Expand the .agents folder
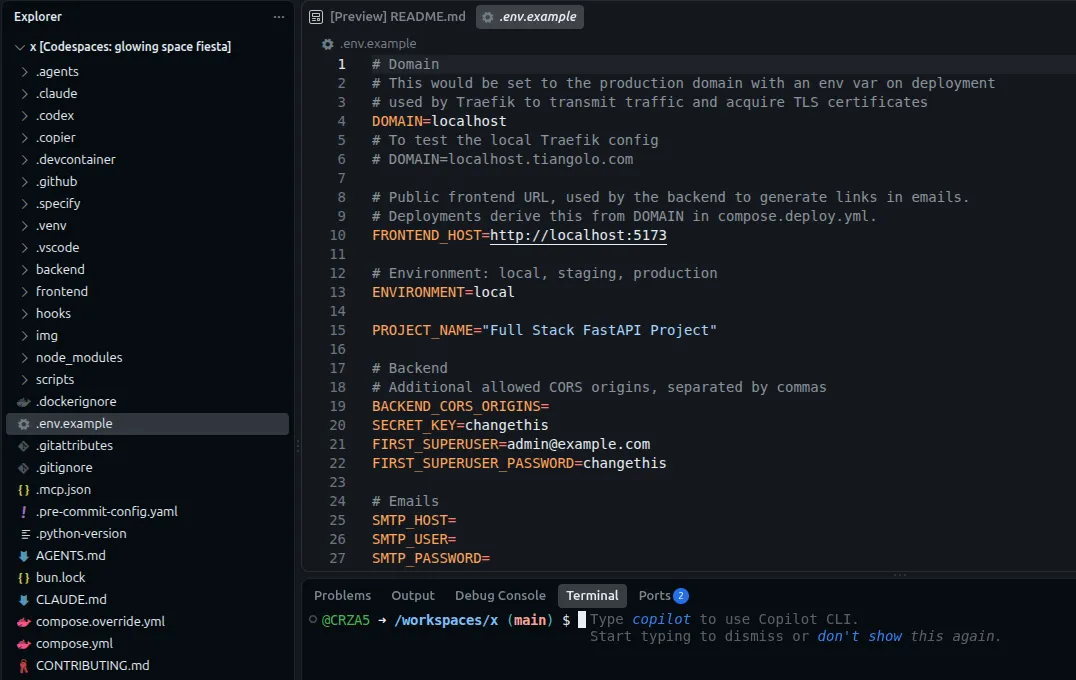 pyautogui.click(x=25, y=71)
